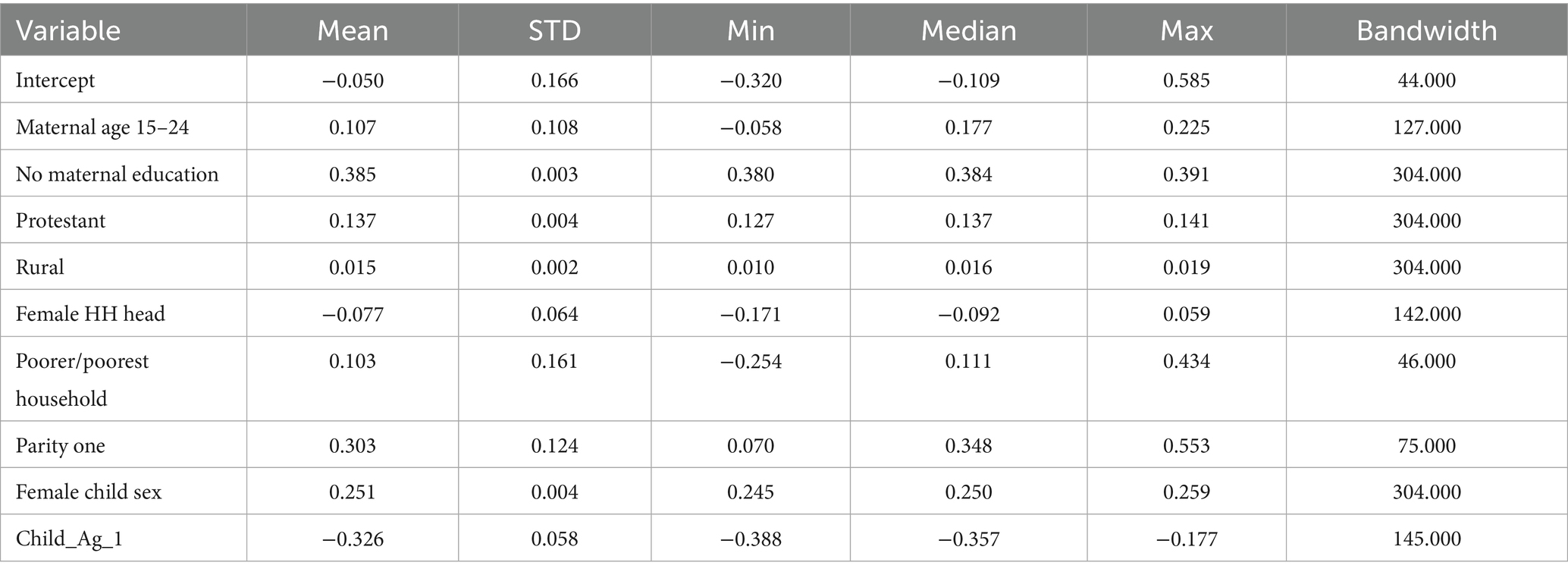Select the Max column header
This screenshot has width=1568, height=575.
[1187, 30]
